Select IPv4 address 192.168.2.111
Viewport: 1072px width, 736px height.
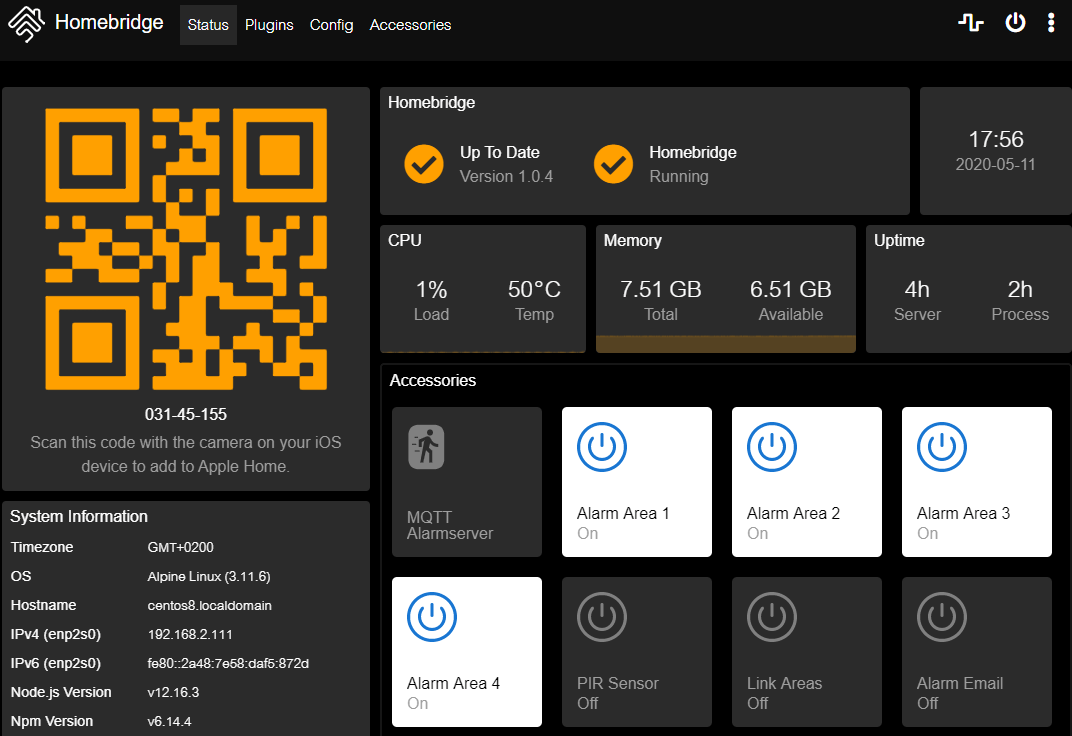189,635
